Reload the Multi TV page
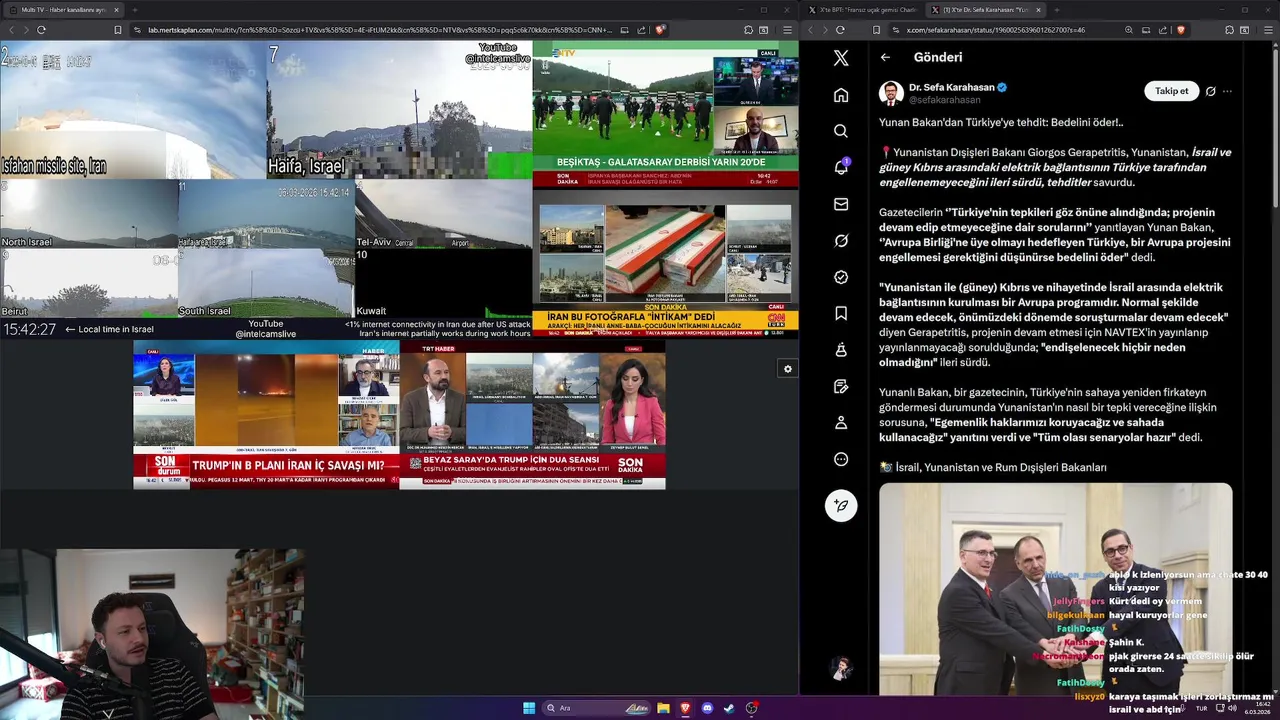1280x720 pixels. point(41,30)
